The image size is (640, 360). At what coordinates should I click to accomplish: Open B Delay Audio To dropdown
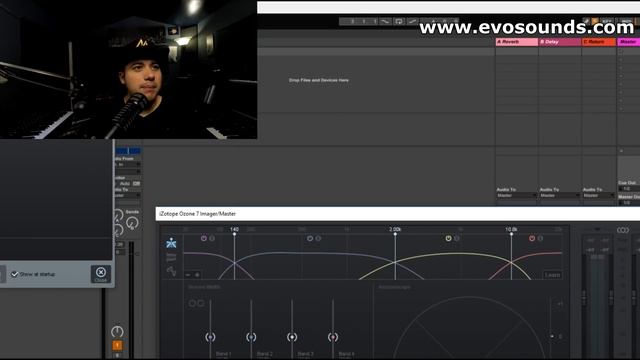pyautogui.click(x=560, y=196)
